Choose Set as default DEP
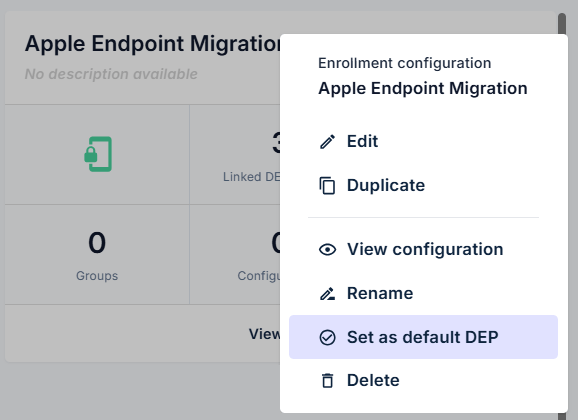The width and height of the screenshot is (578, 420). tap(423, 337)
